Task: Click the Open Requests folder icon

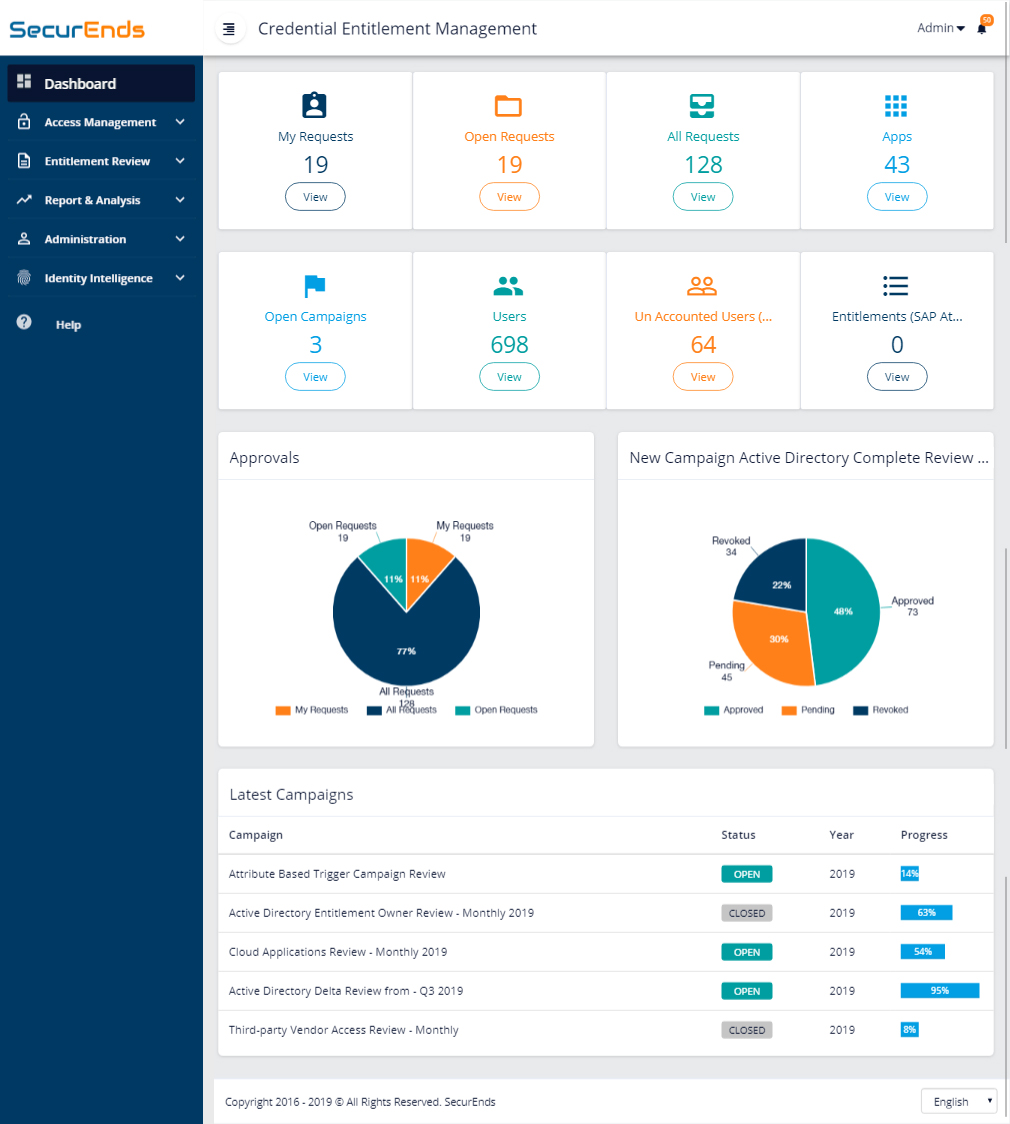Action: coord(509,104)
